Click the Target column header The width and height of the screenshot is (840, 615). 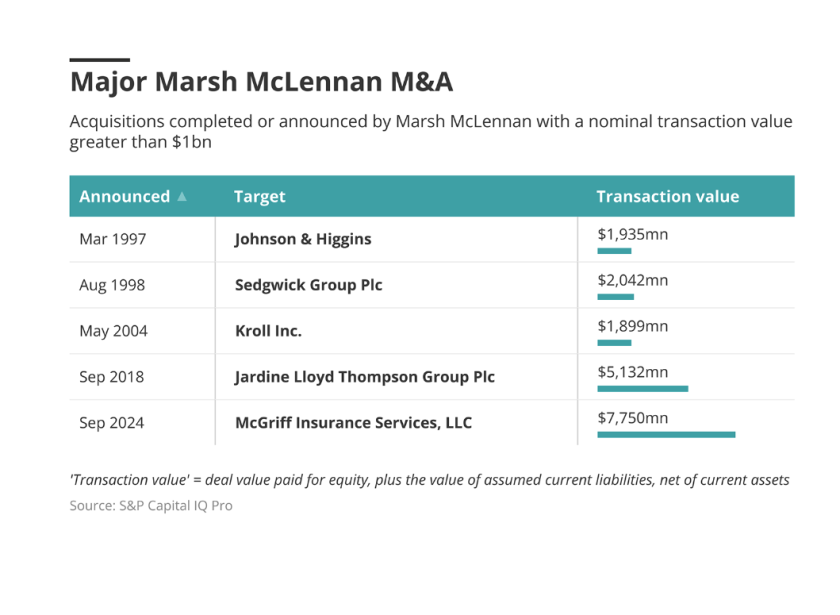click(260, 197)
